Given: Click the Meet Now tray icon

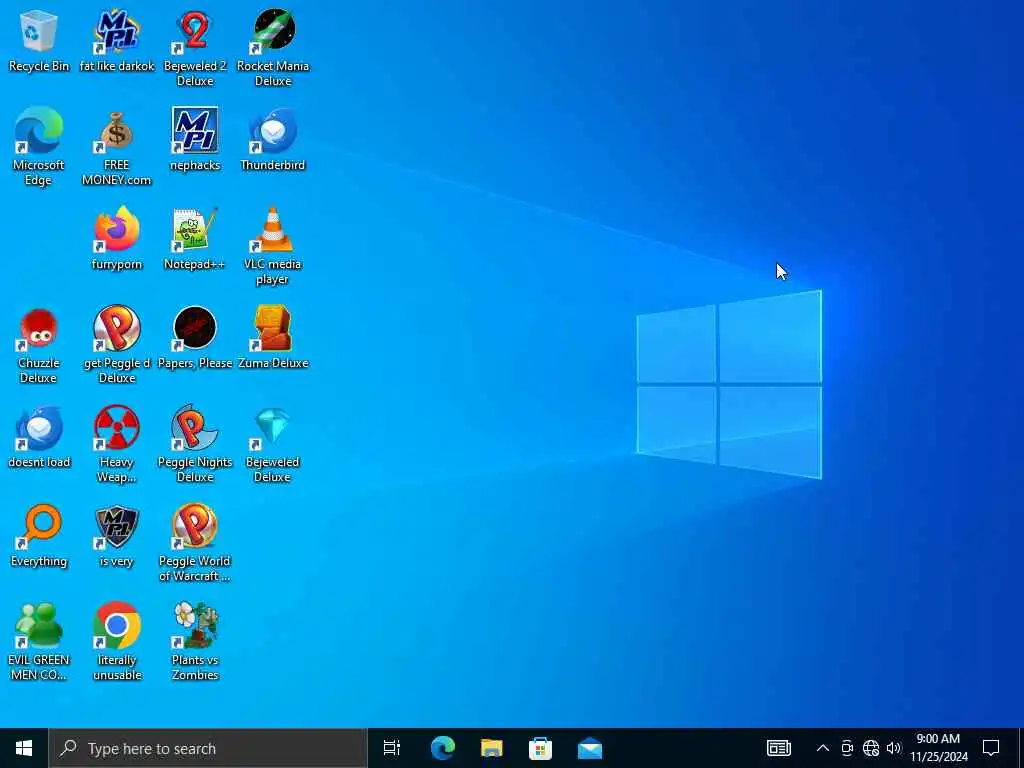Looking at the screenshot, I should (x=847, y=748).
